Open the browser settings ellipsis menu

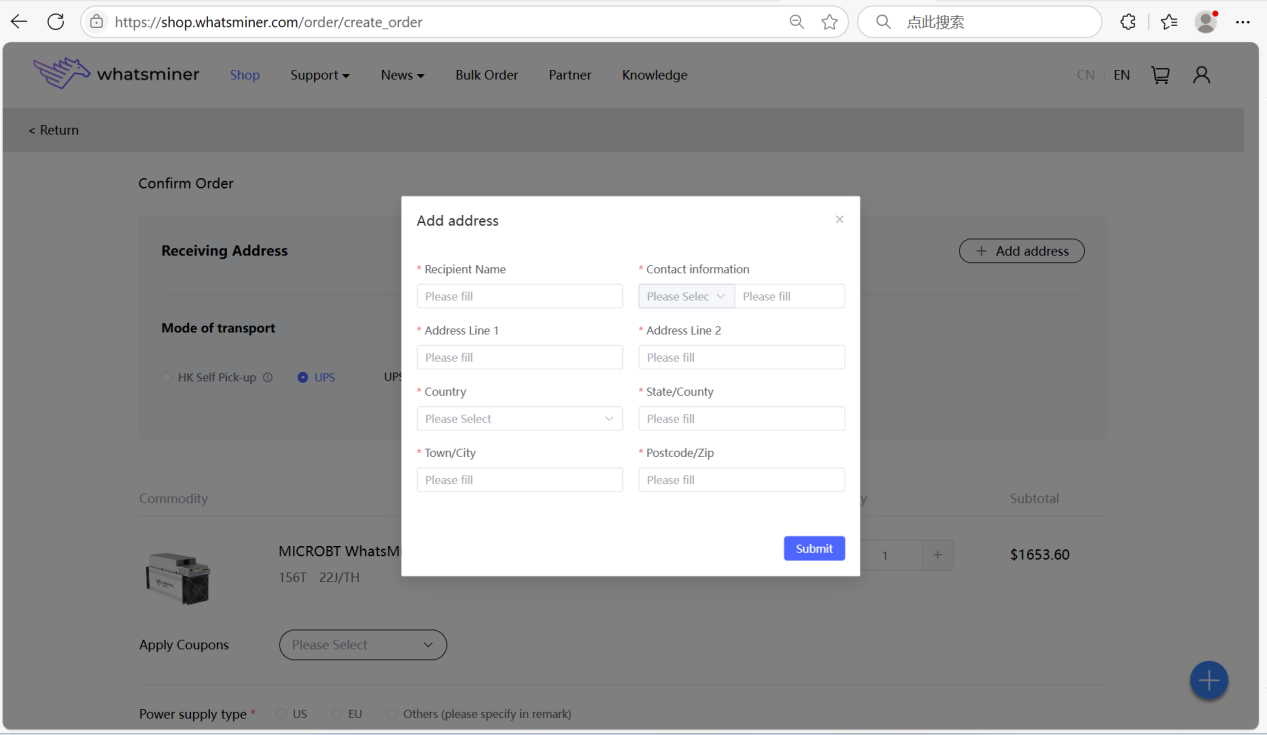pyautogui.click(x=1243, y=21)
